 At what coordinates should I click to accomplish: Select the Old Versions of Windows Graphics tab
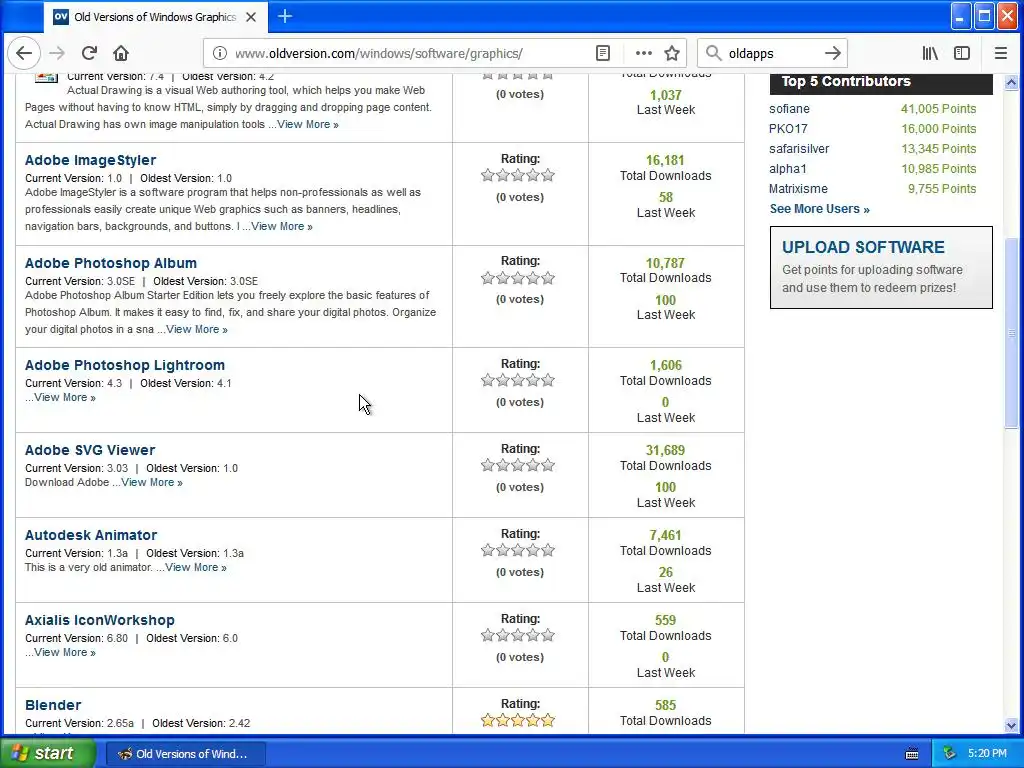(155, 17)
